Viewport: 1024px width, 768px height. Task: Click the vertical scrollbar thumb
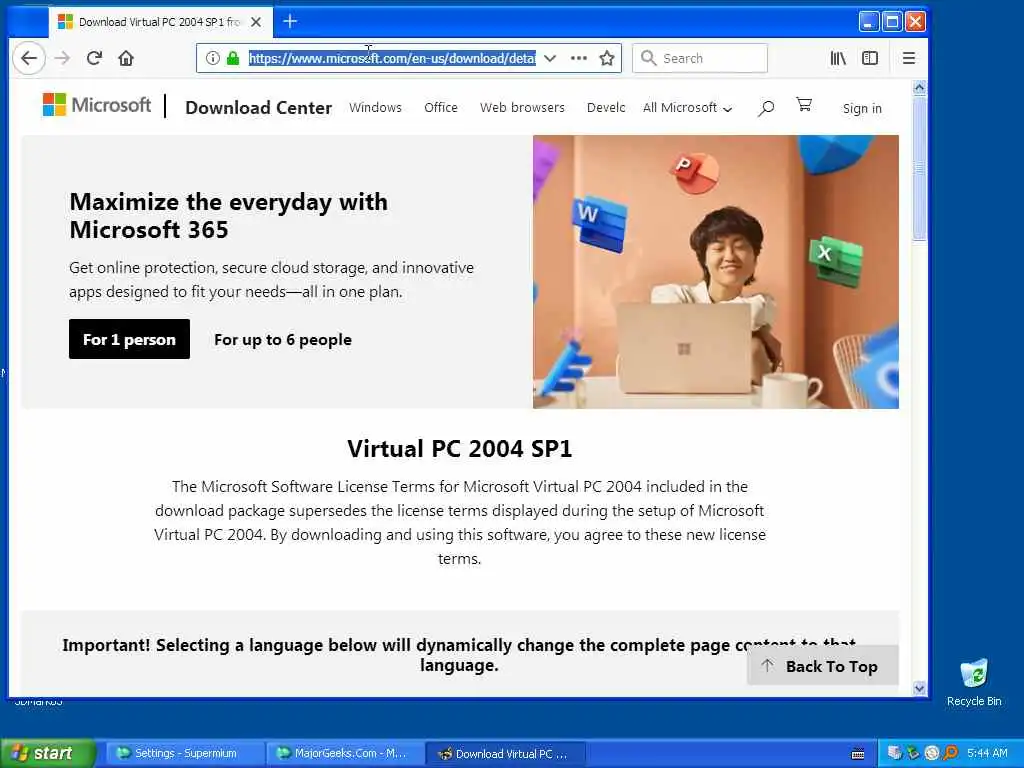920,168
